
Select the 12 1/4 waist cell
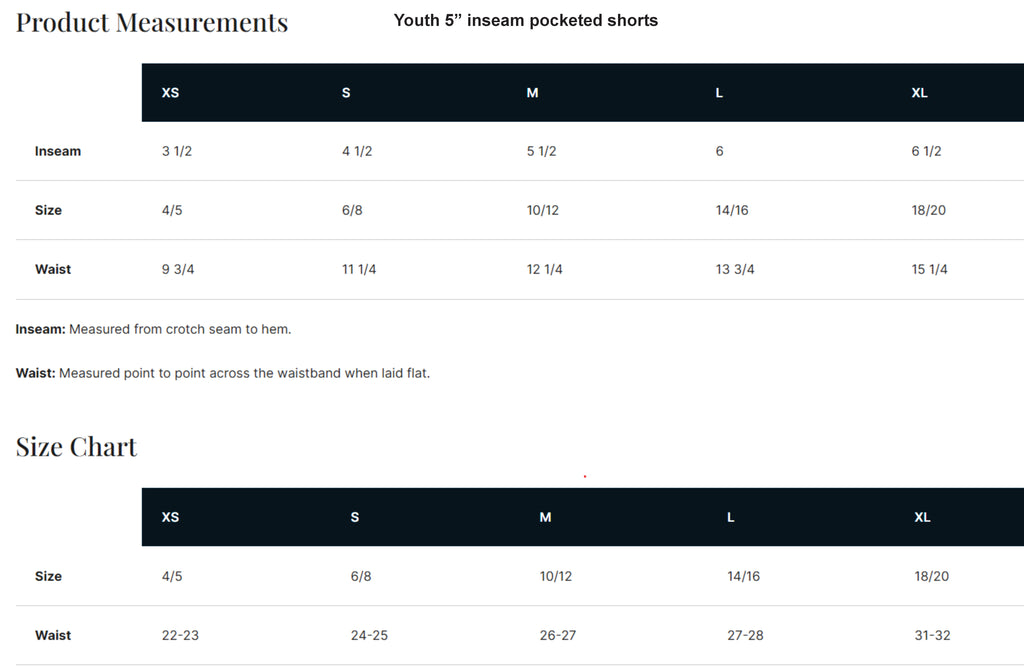click(x=545, y=269)
